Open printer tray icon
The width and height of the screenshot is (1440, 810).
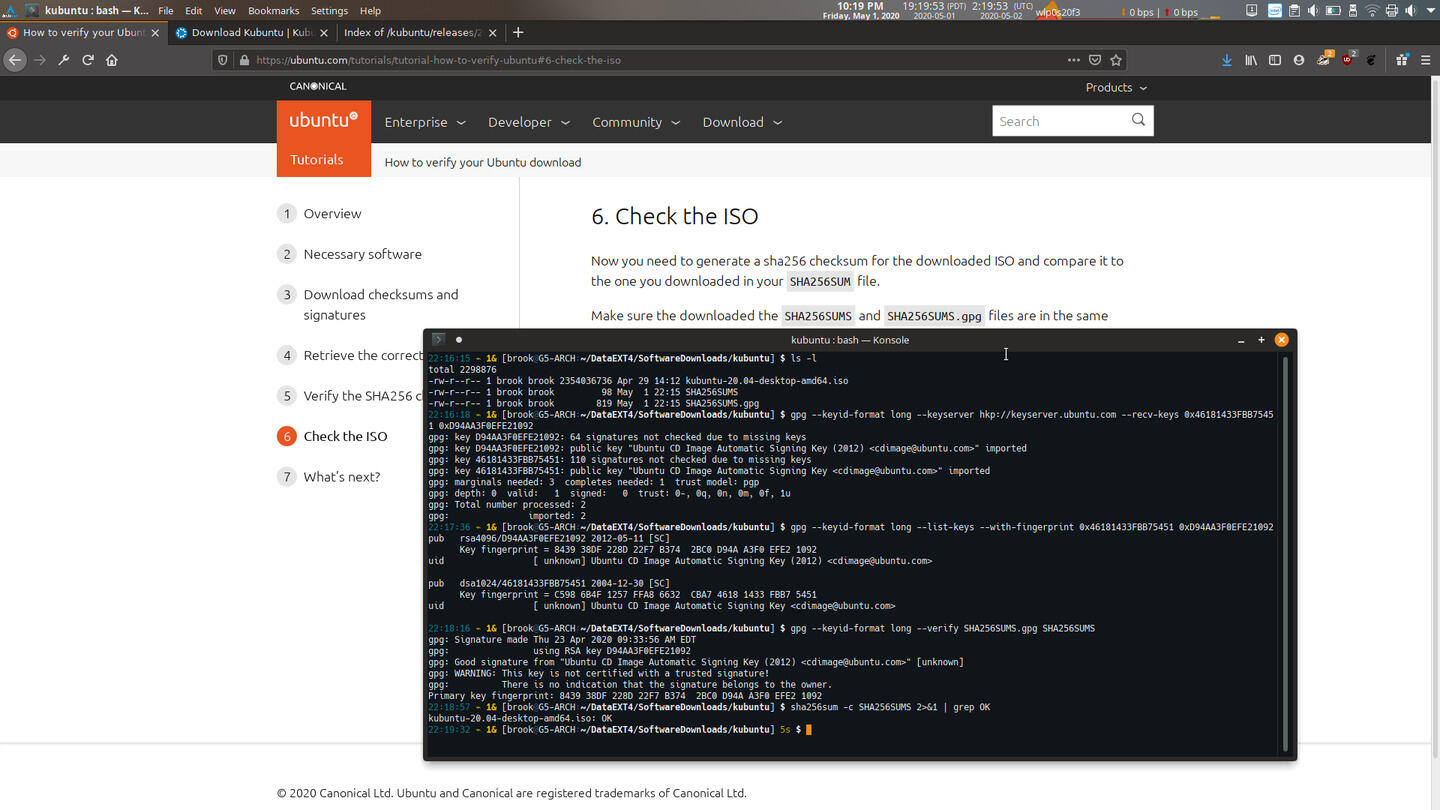1391,11
